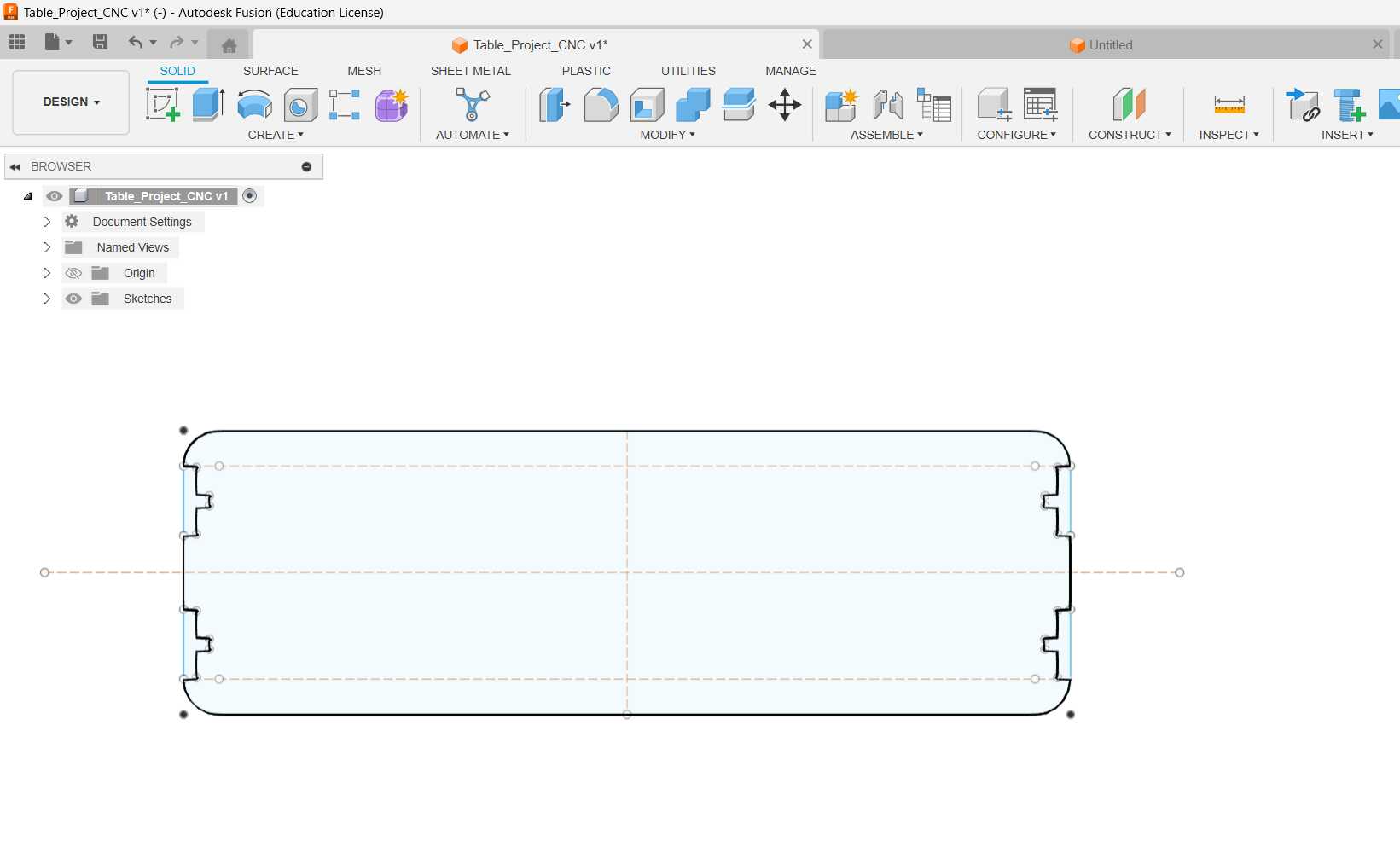1400x841 pixels.
Task: Select the Create Sketch tool
Action: point(163,105)
